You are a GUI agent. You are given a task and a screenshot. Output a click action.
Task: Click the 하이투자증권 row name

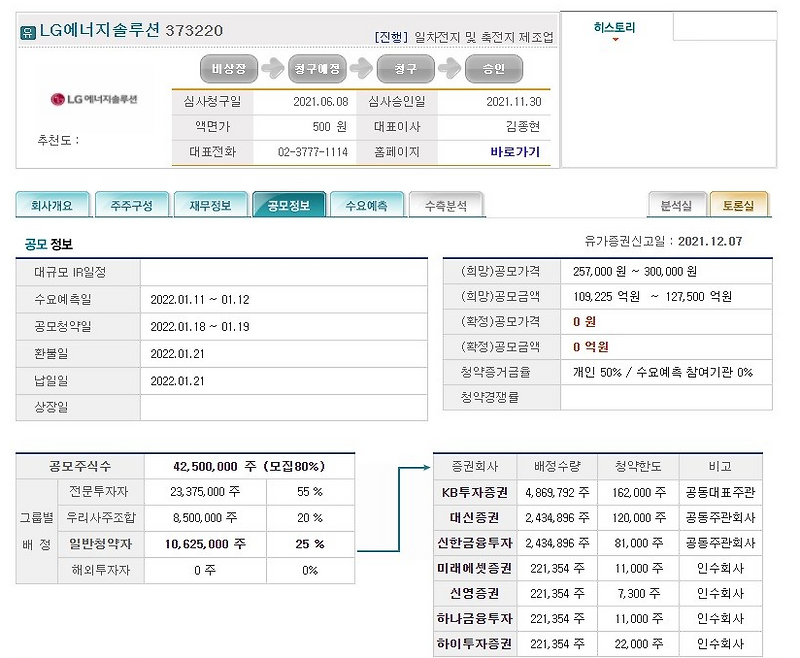point(474,644)
